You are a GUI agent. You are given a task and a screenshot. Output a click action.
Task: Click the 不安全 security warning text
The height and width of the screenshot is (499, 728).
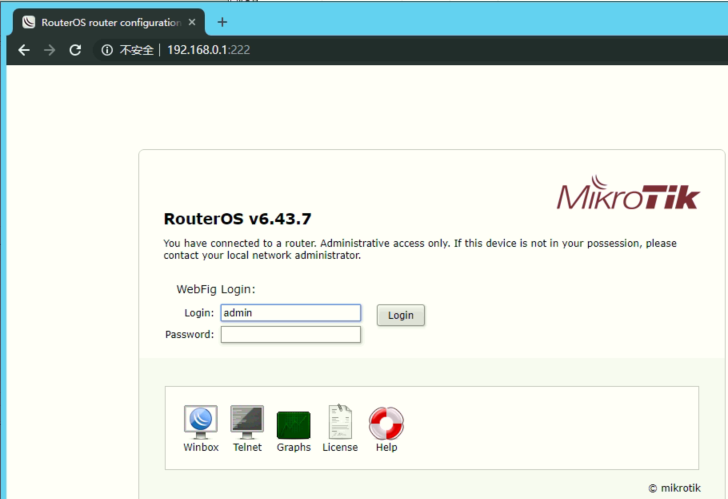pos(136,50)
